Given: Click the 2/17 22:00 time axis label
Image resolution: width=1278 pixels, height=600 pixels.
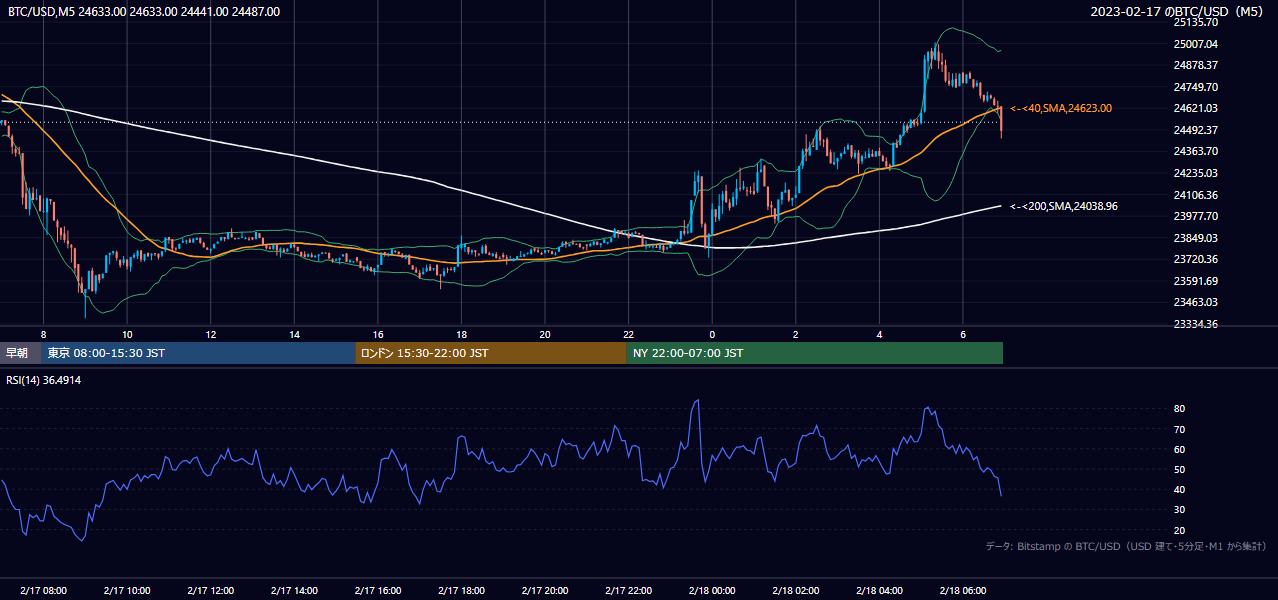Looking at the screenshot, I should coord(628,591).
